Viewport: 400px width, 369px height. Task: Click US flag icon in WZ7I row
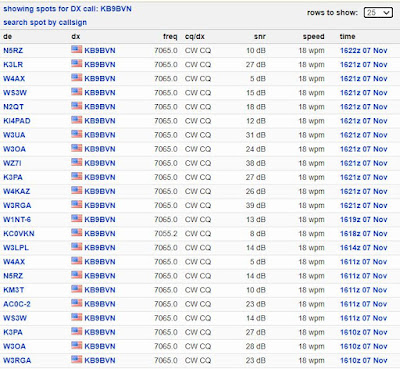pyautogui.click(x=76, y=162)
